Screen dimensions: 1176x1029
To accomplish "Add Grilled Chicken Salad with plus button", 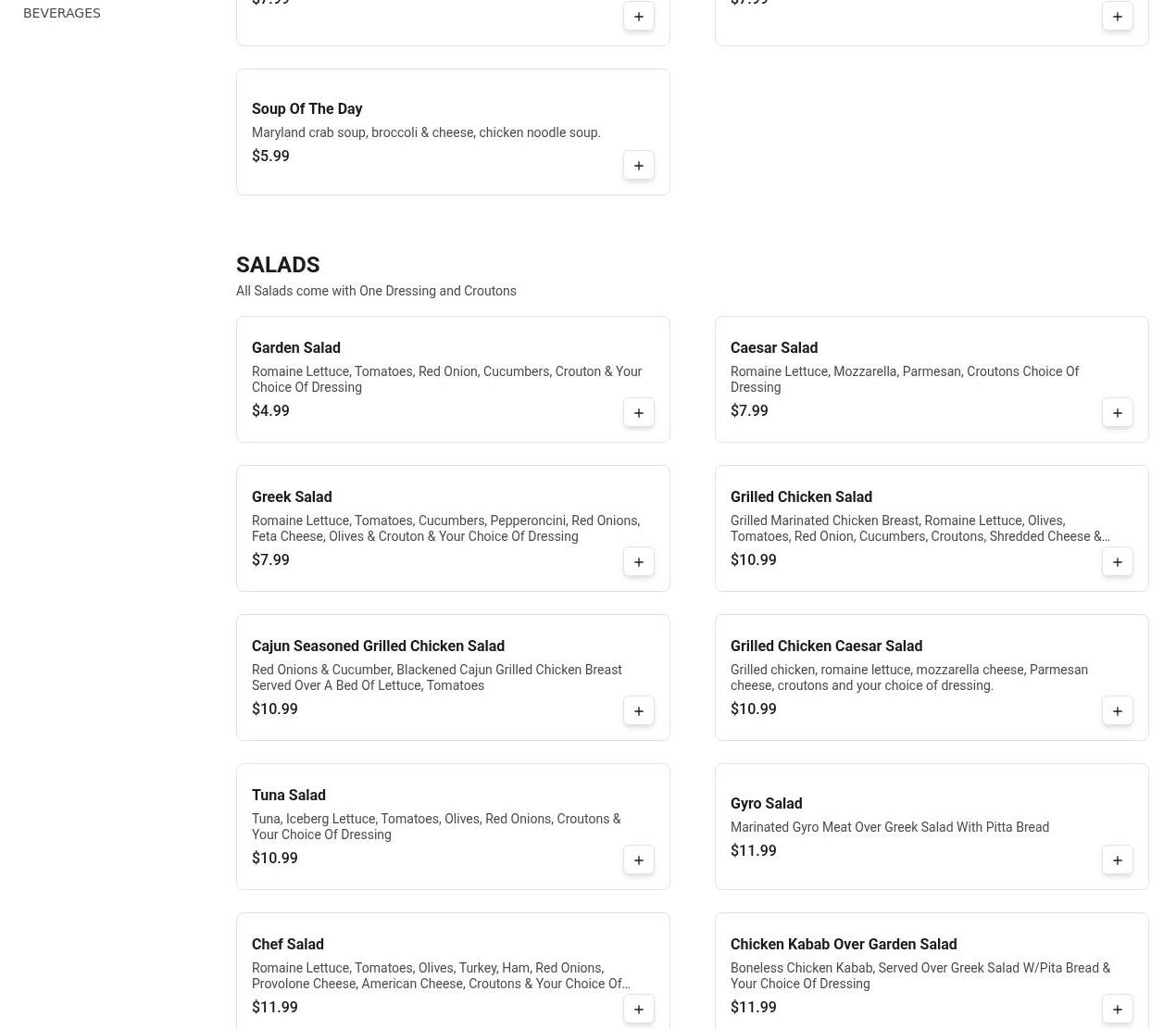I will (1118, 561).
